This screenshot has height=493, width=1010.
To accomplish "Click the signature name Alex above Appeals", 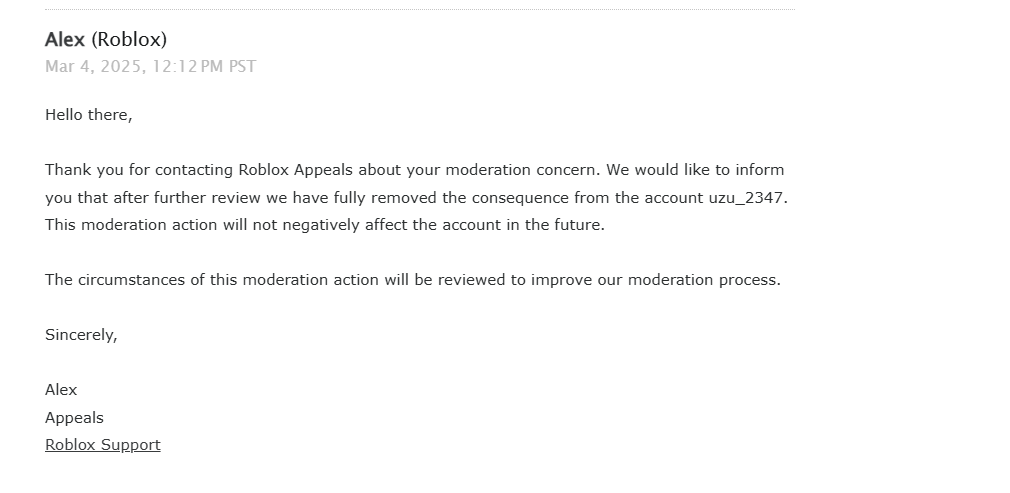I will point(61,390).
